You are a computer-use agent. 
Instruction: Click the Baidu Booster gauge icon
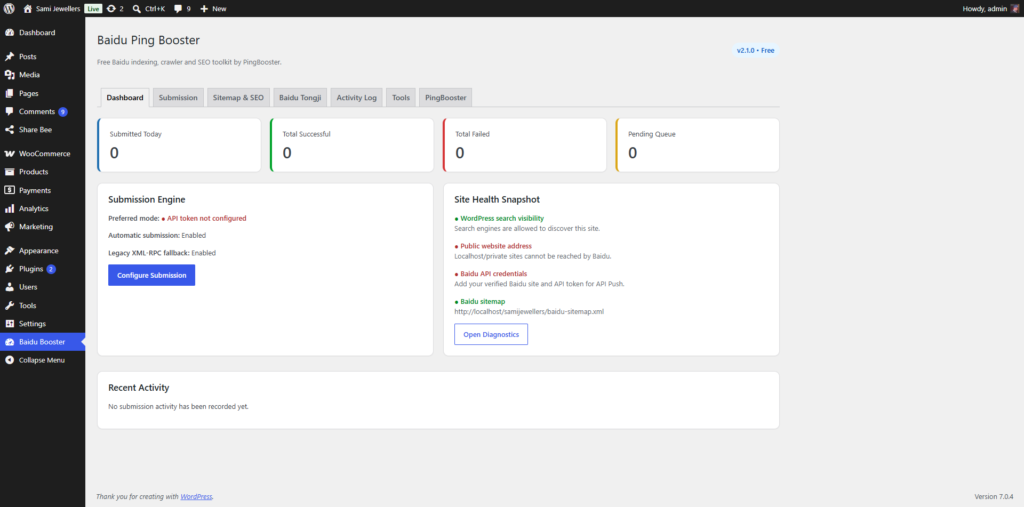coord(10,342)
